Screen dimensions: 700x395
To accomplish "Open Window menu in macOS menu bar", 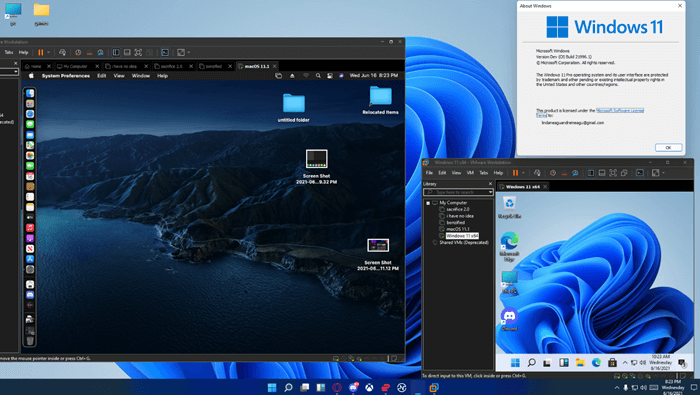I will [x=141, y=76].
